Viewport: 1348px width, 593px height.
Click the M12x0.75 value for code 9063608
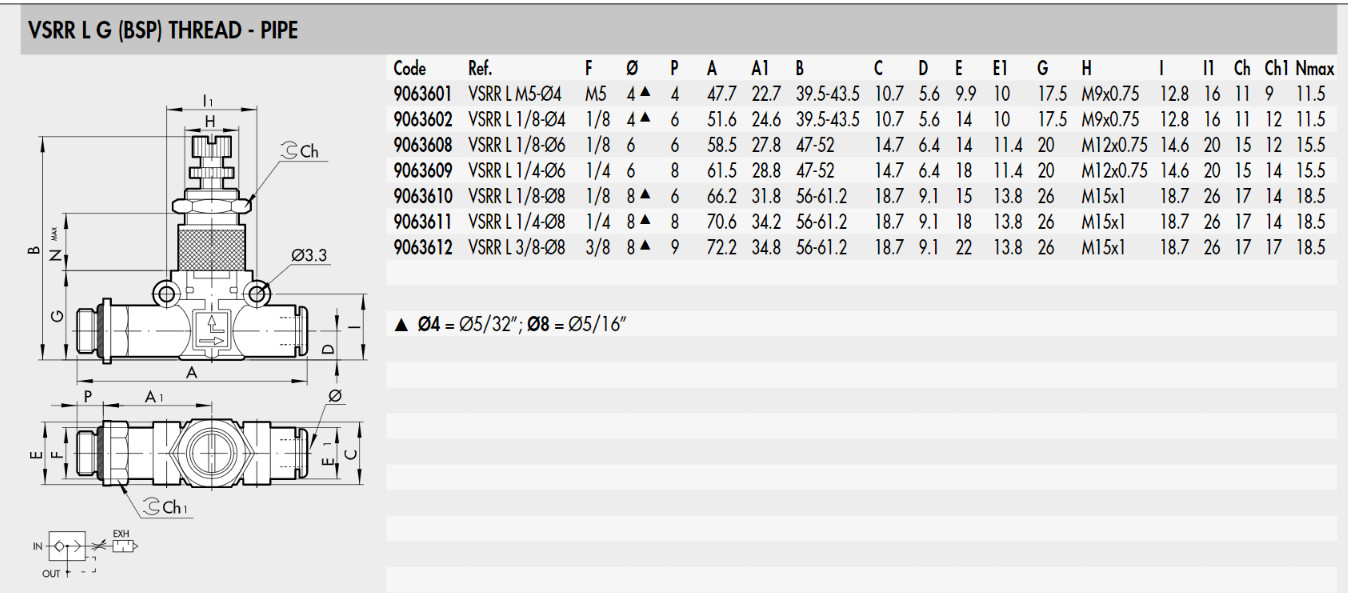pyautogui.click(x=1114, y=145)
